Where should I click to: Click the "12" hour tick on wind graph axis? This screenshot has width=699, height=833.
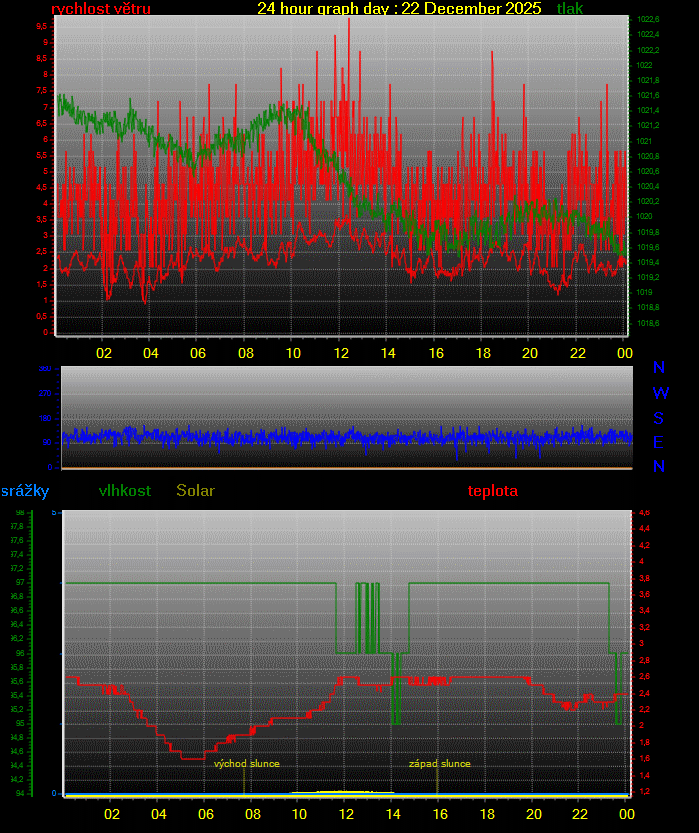341,353
